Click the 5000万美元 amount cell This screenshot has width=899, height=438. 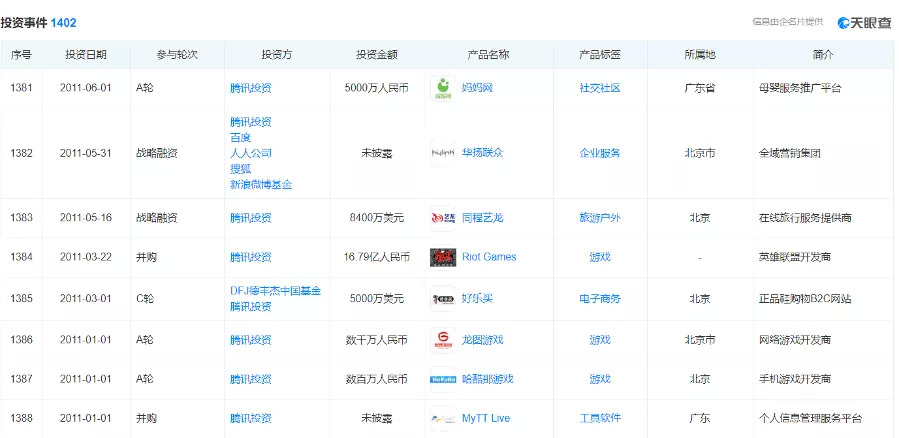(377, 299)
